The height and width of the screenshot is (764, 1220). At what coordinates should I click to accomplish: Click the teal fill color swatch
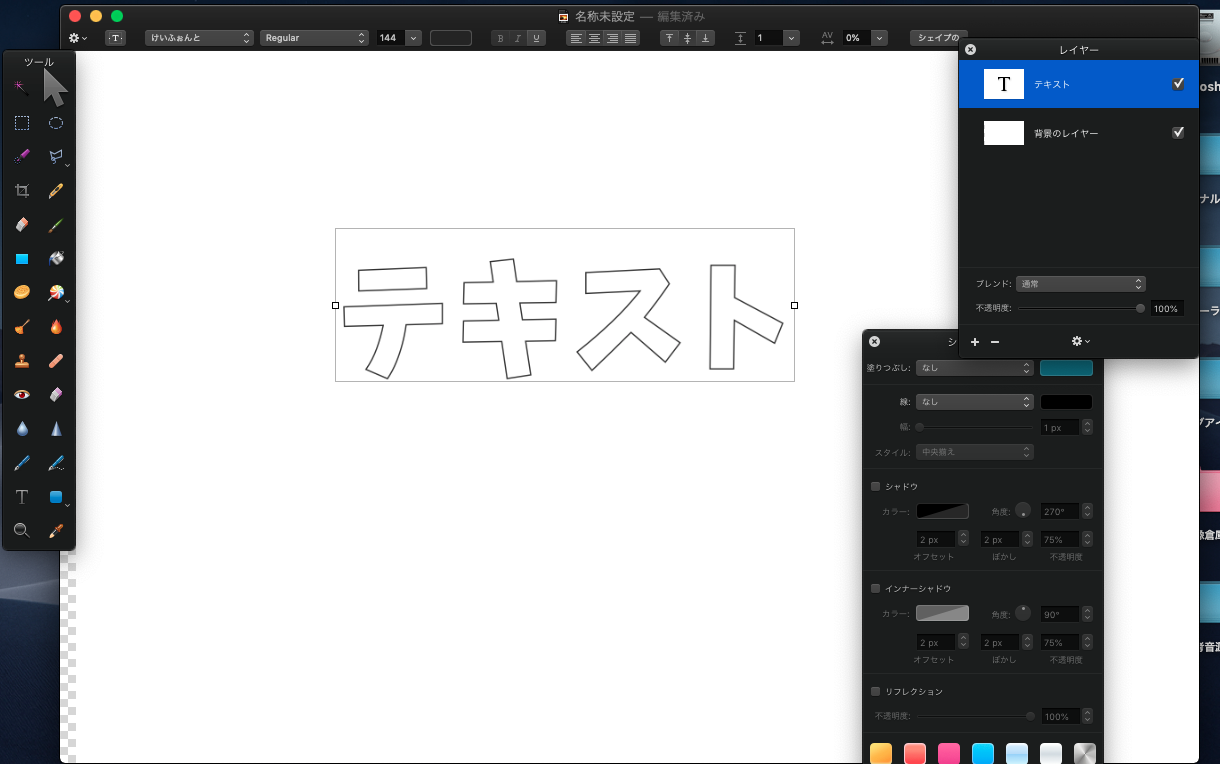click(1066, 368)
